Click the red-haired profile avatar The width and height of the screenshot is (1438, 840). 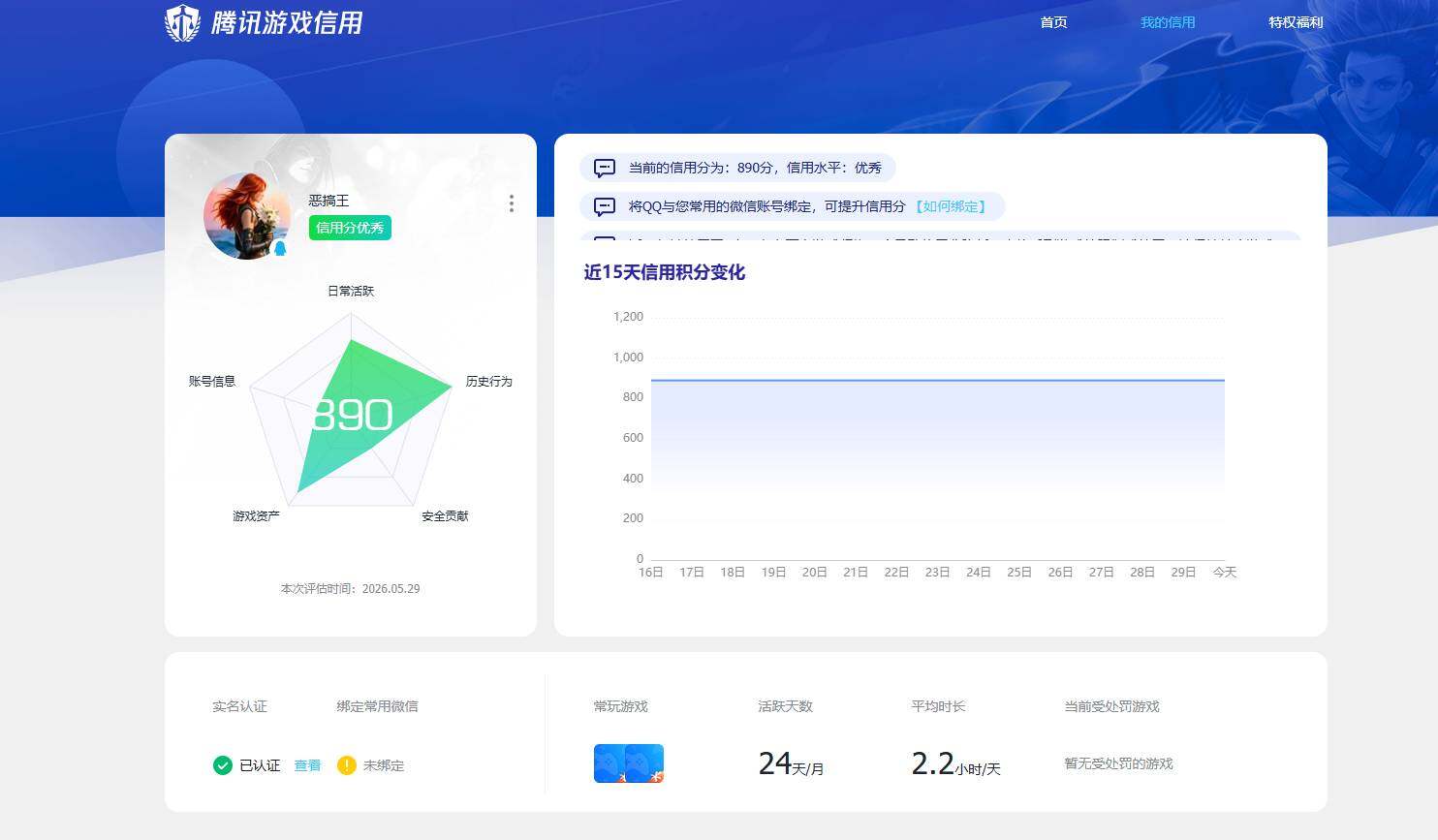coord(247,216)
